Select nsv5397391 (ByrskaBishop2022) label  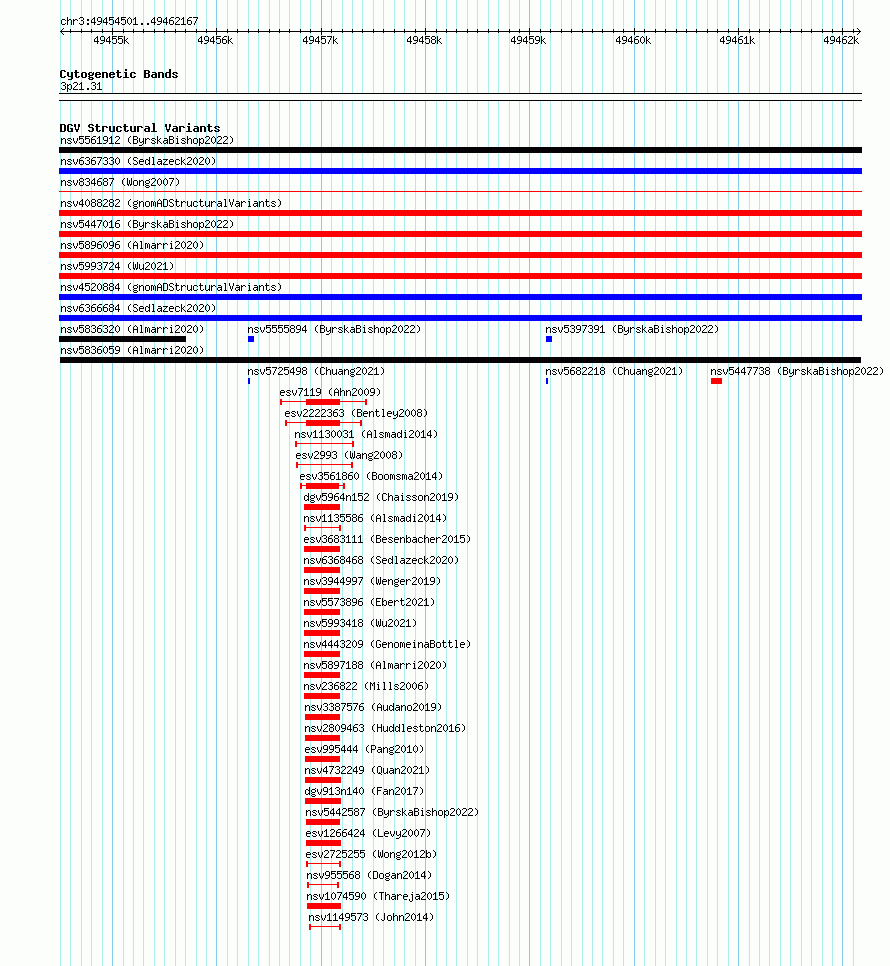click(632, 329)
